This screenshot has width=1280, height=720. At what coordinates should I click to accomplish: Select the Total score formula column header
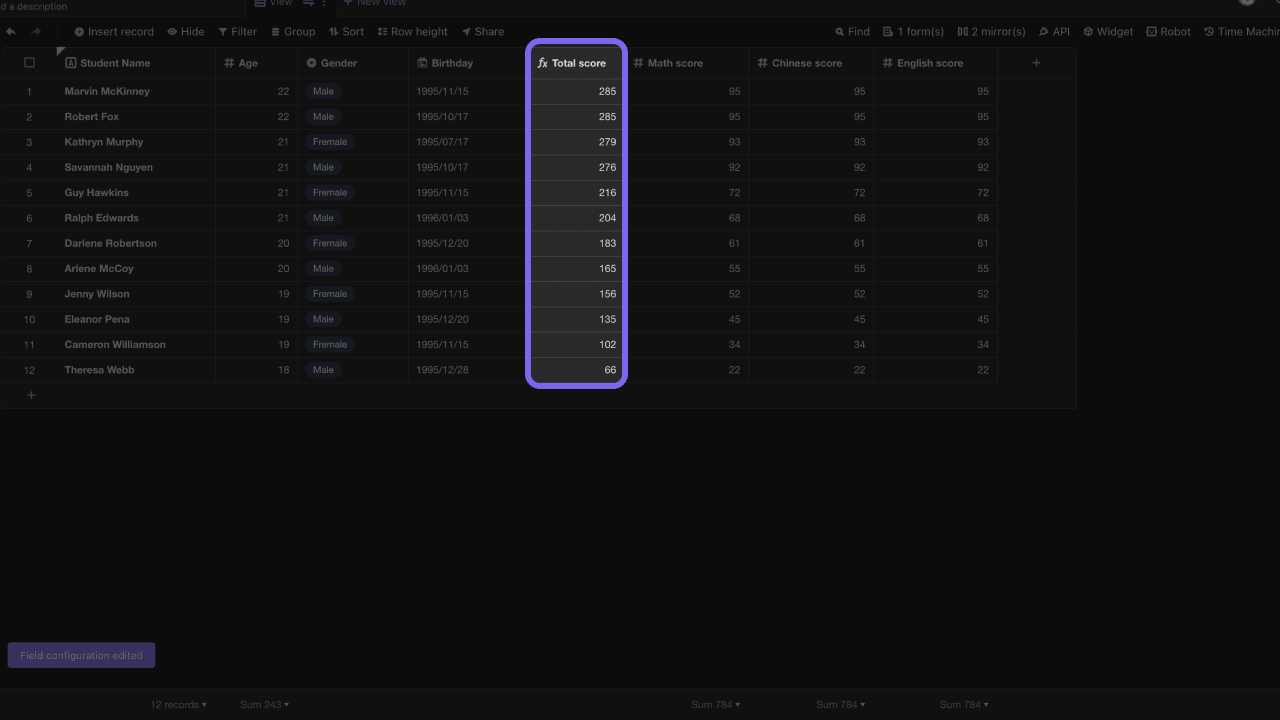pyautogui.click(x=576, y=63)
